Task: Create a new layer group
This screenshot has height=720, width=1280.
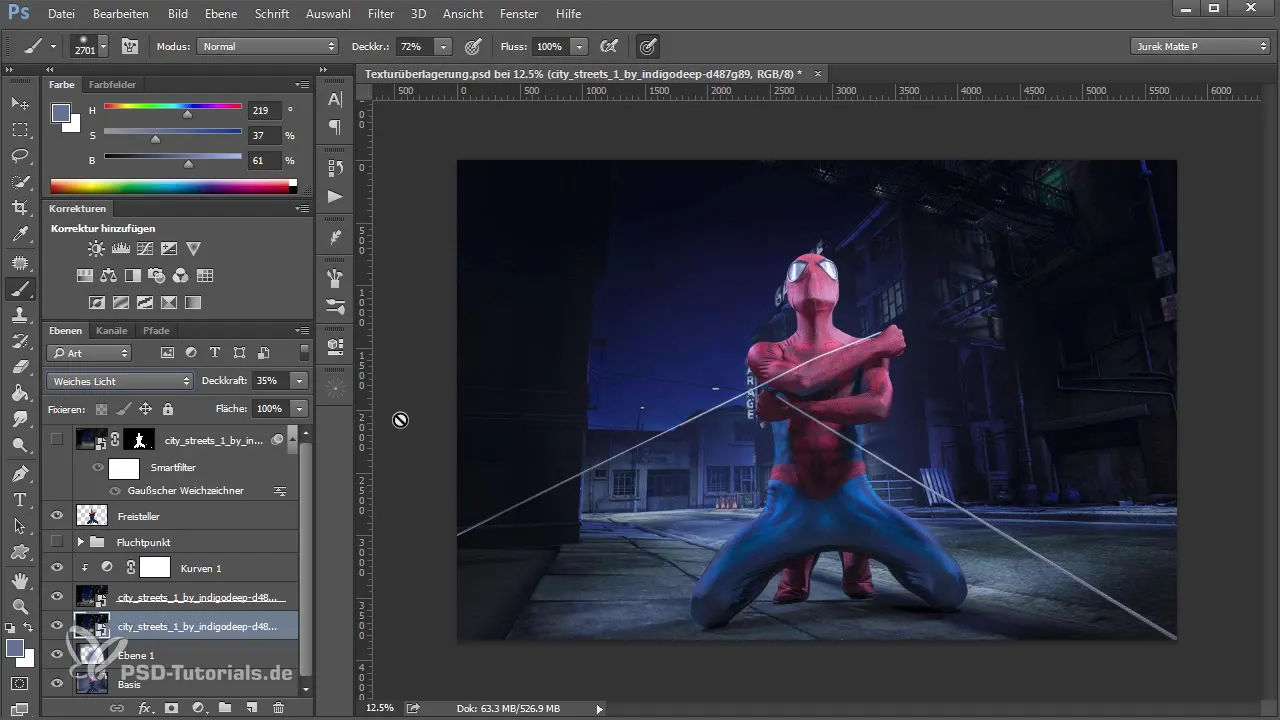Action: click(225, 708)
